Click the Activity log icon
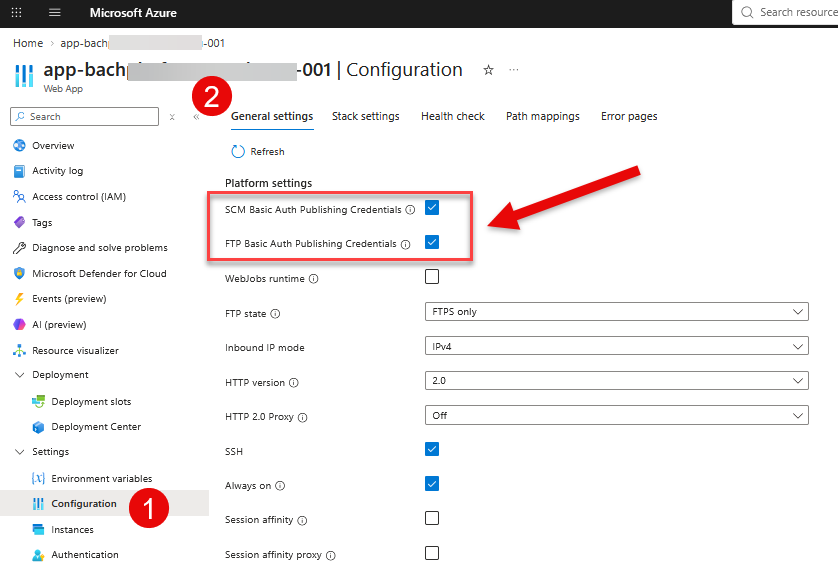Viewport: 838px width, 568px height. [19, 171]
